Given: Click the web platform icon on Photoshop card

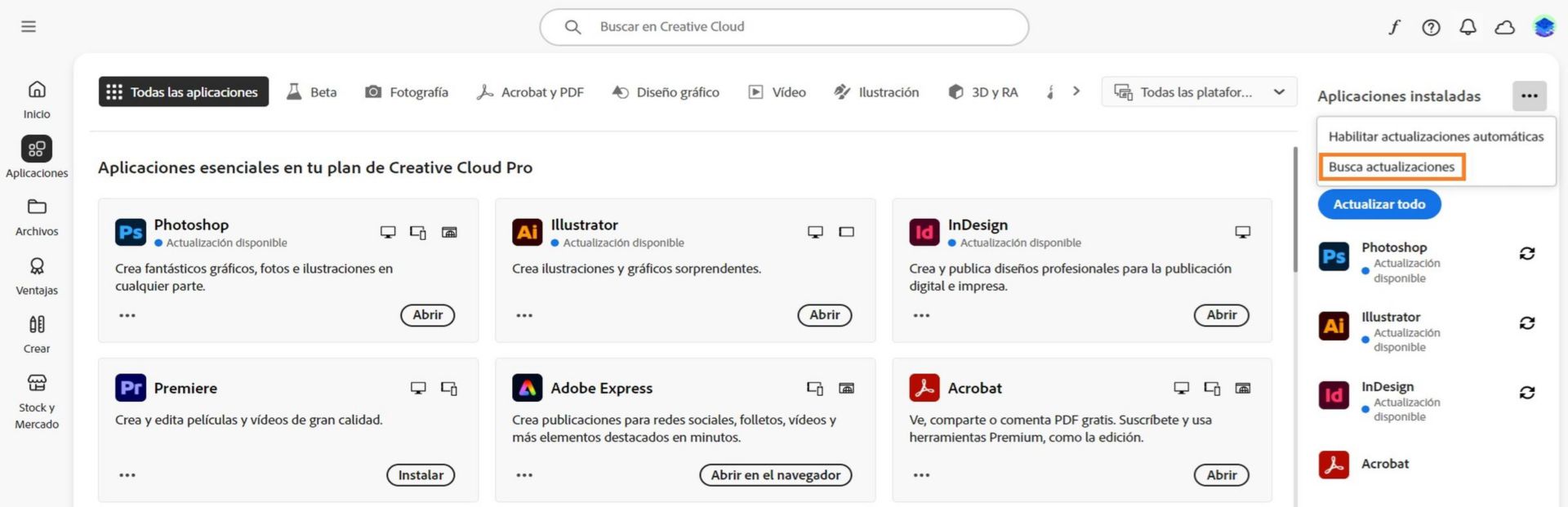Looking at the screenshot, I should [x=449, y=233].
